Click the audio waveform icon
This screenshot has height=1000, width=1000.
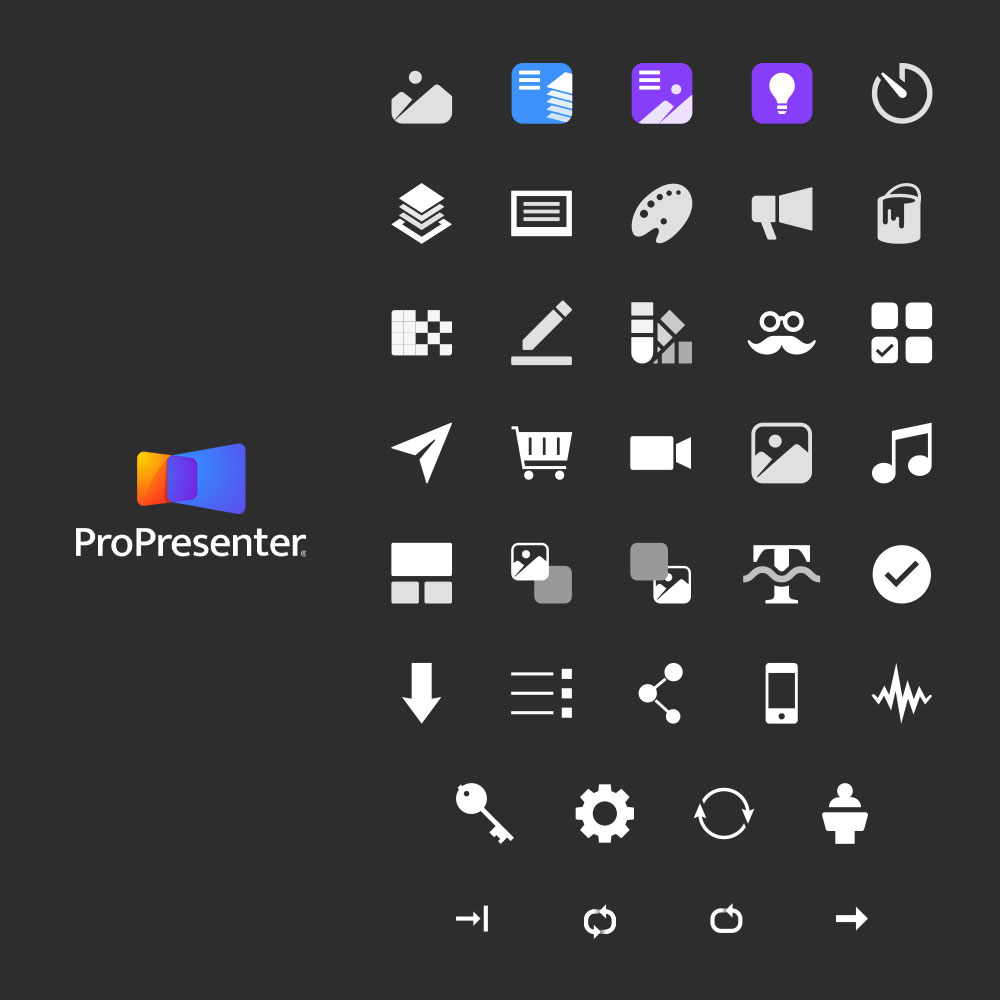[902, 693]
